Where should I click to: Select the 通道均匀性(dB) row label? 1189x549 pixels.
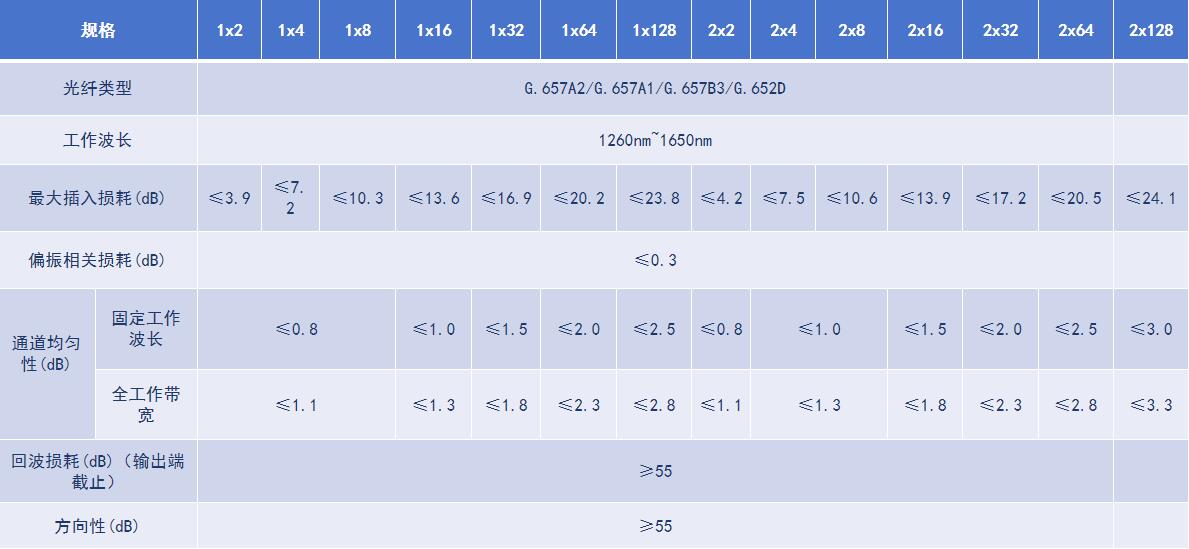pyautogui.click(x=46, y=353)
